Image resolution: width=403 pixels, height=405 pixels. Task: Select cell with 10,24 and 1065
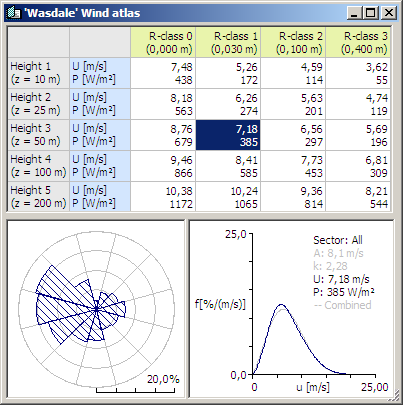228,197
